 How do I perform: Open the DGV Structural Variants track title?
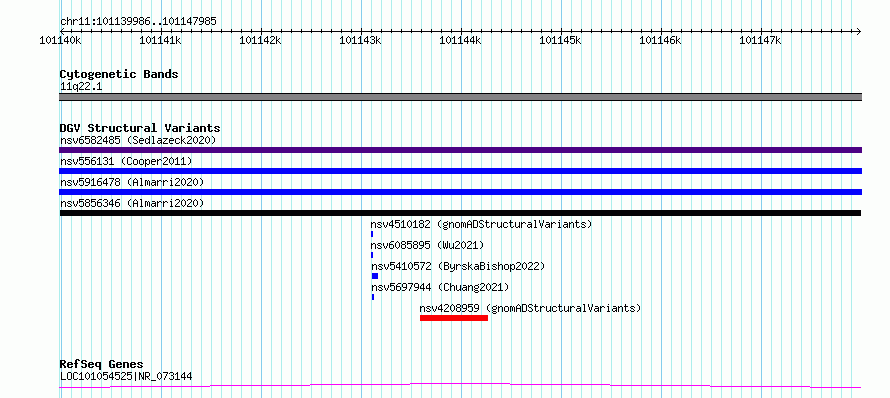point(140,128)
